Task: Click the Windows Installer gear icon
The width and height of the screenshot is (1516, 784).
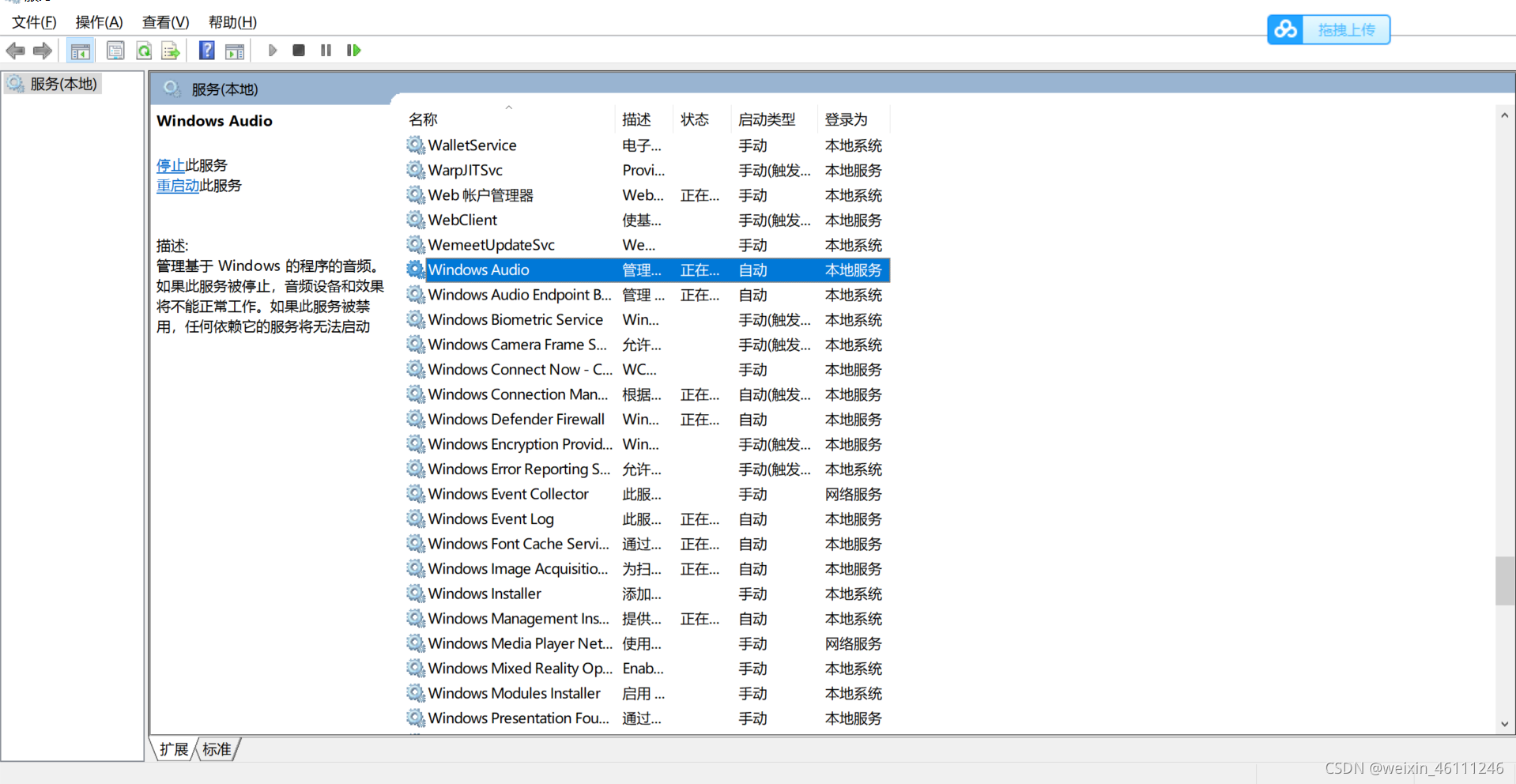Action: [416, 594]
